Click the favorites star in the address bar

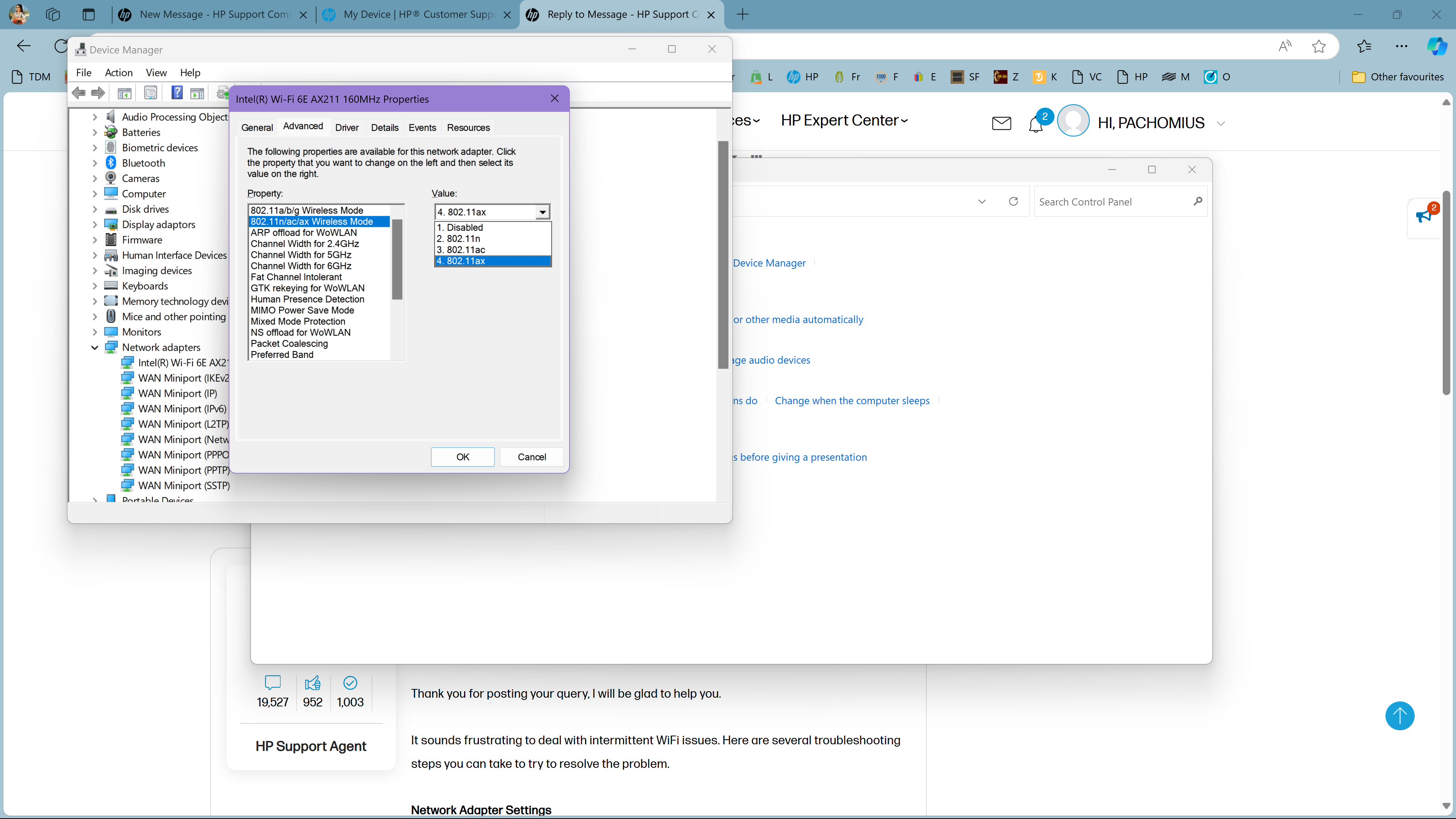point(1319,46)
